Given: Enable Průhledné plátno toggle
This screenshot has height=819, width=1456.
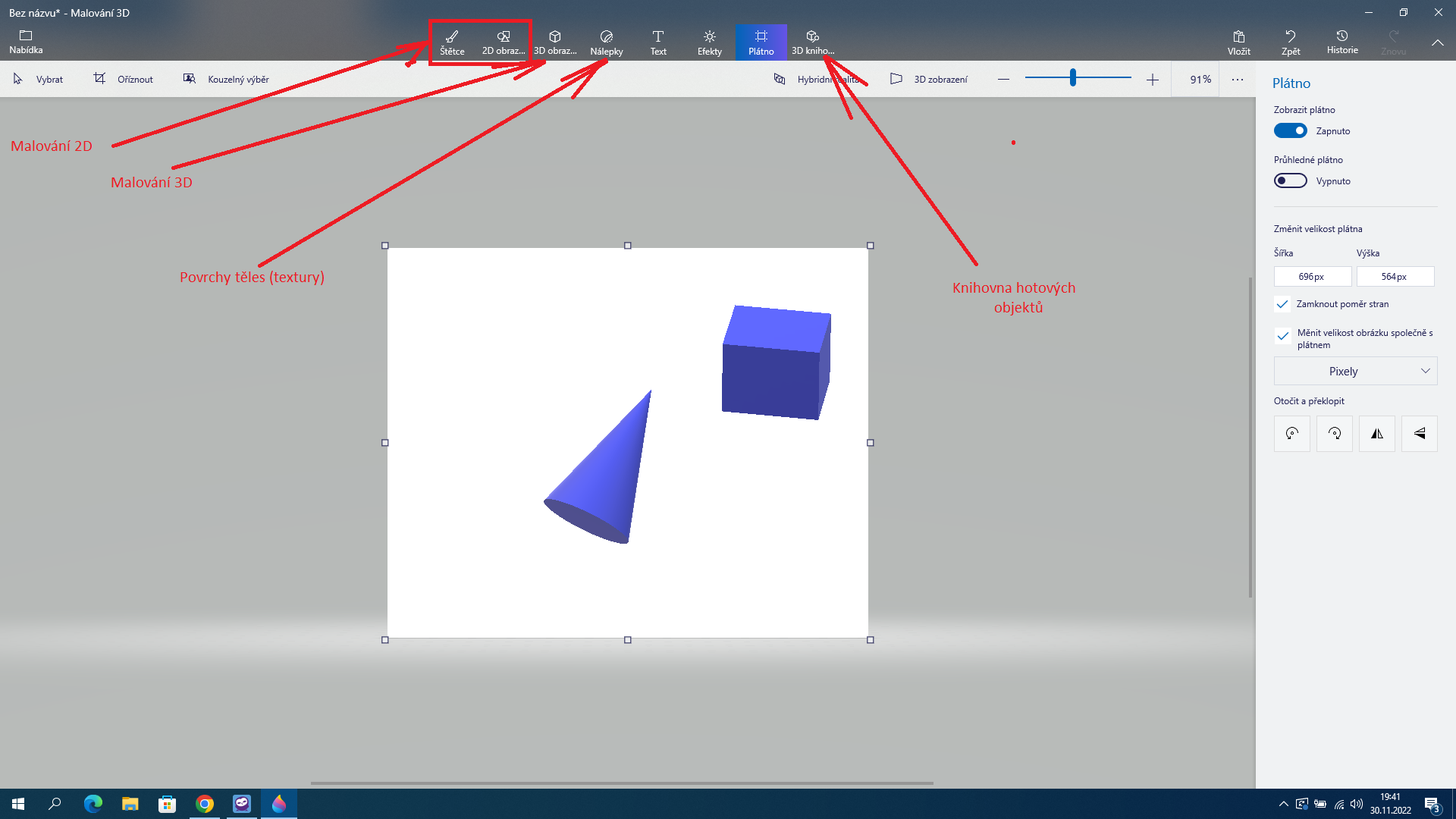Looking at the screenshot, I should pyautogui.click(x=1290, y=181).
